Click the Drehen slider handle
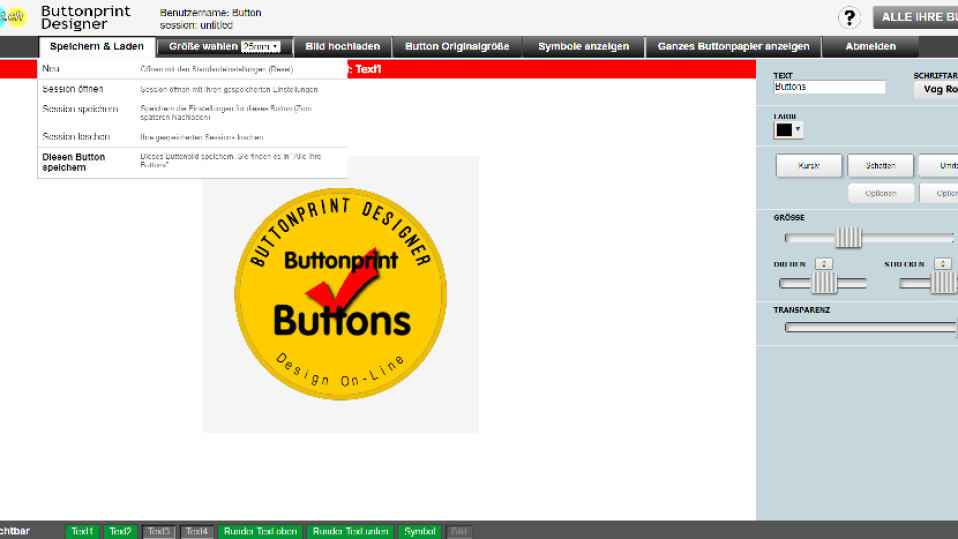This screenshot has width=958, height=539. [824, 284]
